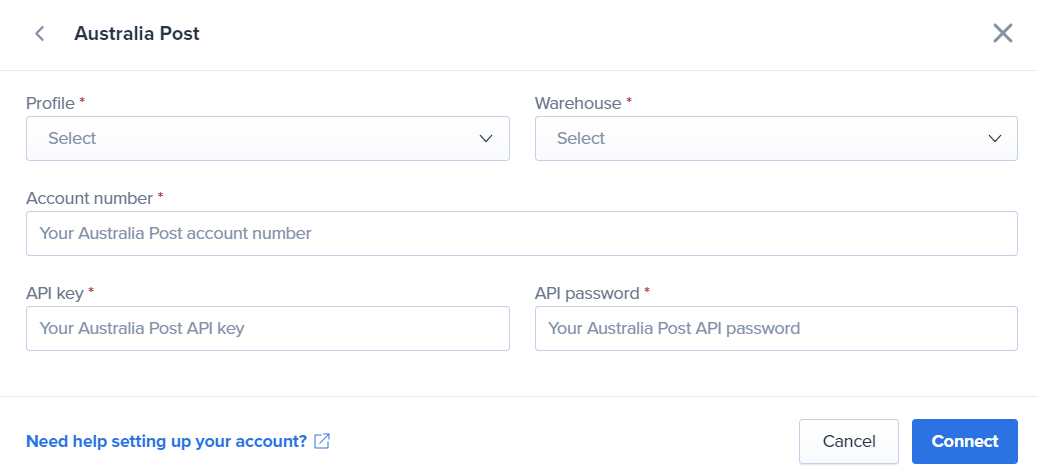
Task: Open the Profile select box
Action: click(267, 138)
